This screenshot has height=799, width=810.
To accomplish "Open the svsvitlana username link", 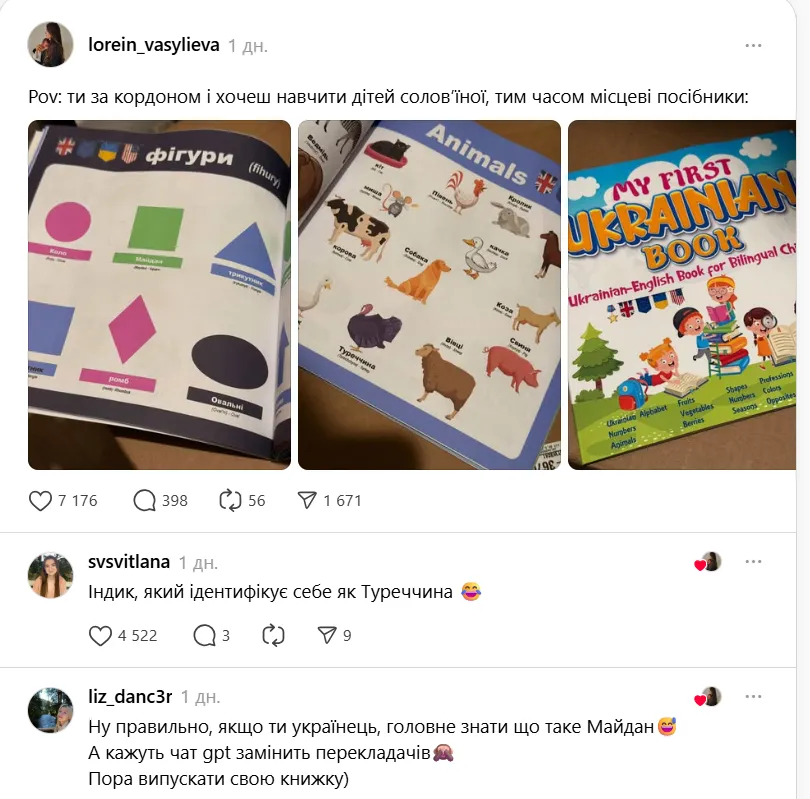I will tap(129, 561).
